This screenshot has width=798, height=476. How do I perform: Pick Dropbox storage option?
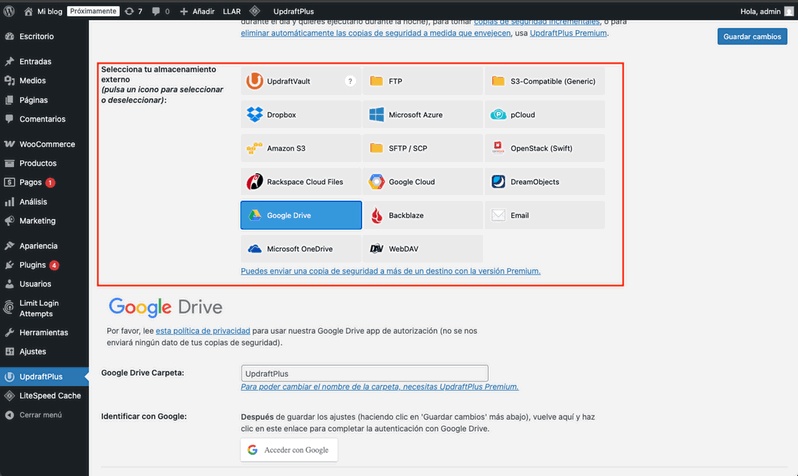pos(301,115)
